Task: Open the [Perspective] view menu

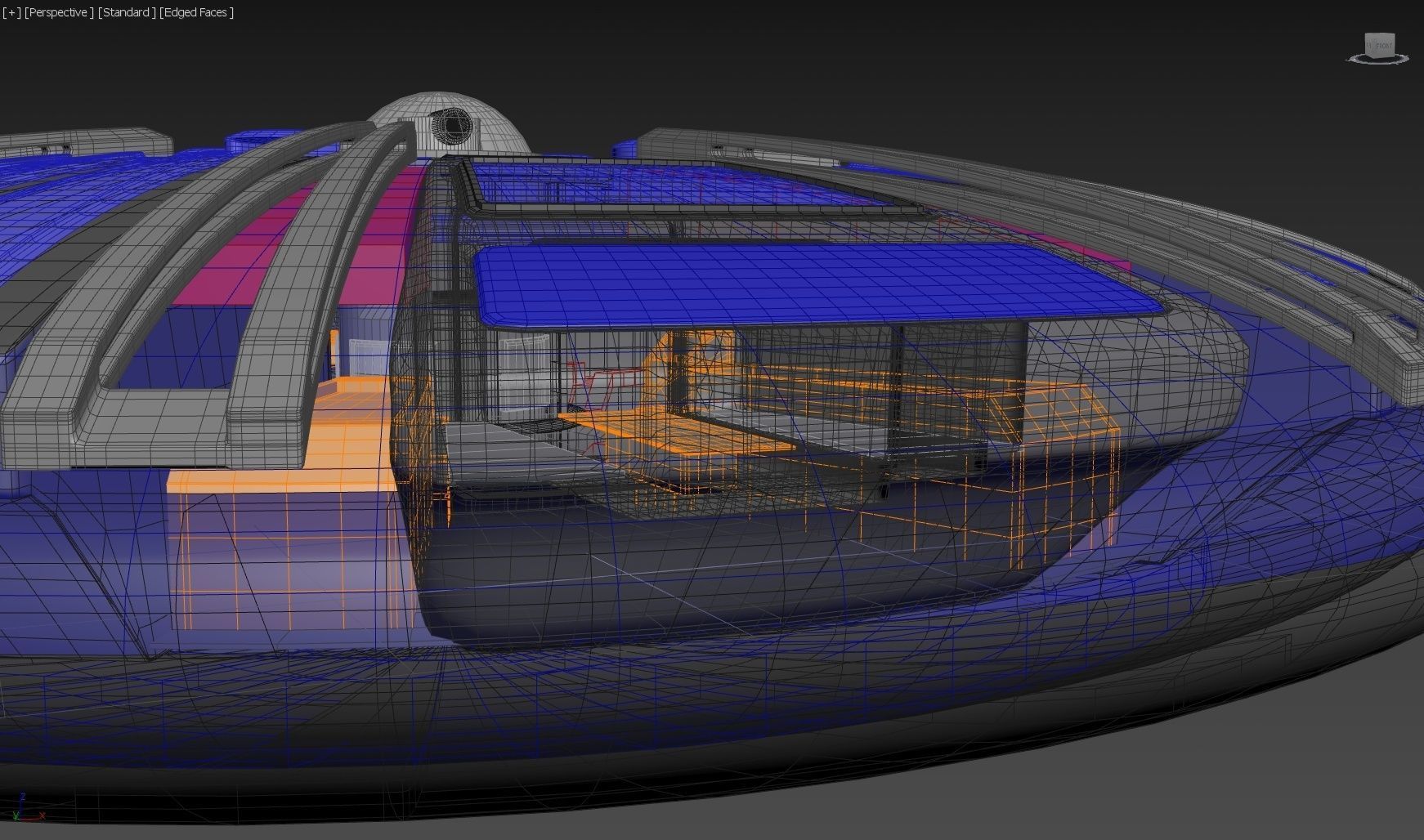Action: coord(59,12)
